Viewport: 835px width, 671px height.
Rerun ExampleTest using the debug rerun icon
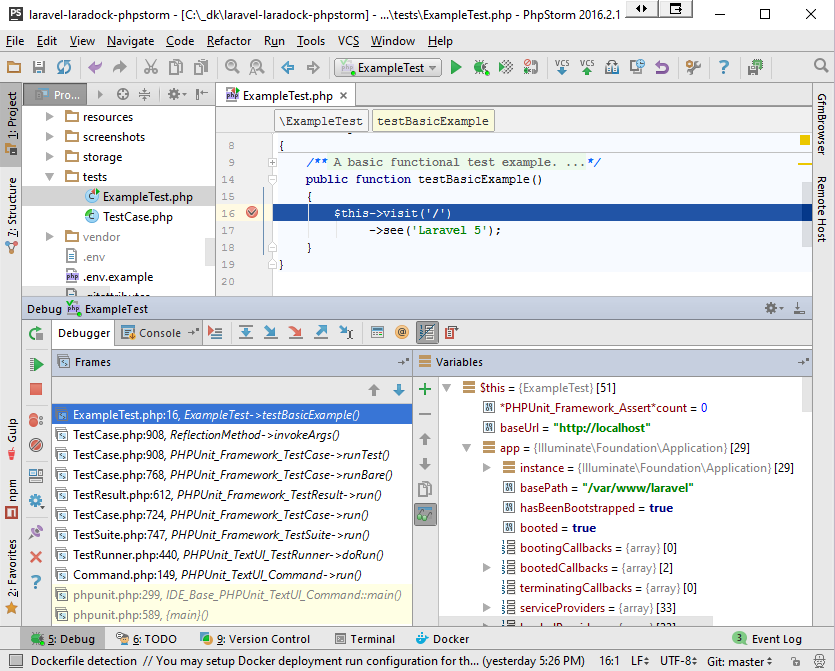click(x=36, y=333)
